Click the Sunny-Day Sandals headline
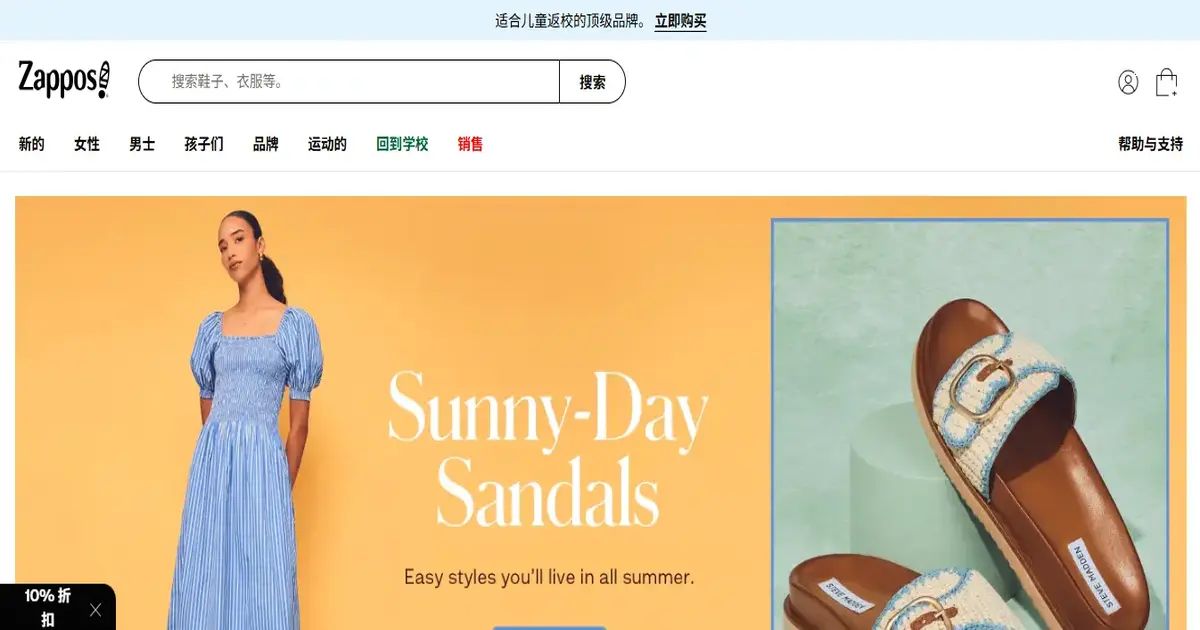The width and height of the screenshot is (1200, 630). point(548,449)
